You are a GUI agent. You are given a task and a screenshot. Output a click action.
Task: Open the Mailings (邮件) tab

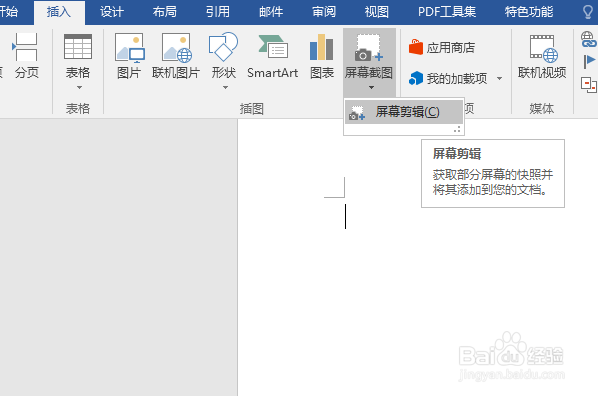click(271, 12)
